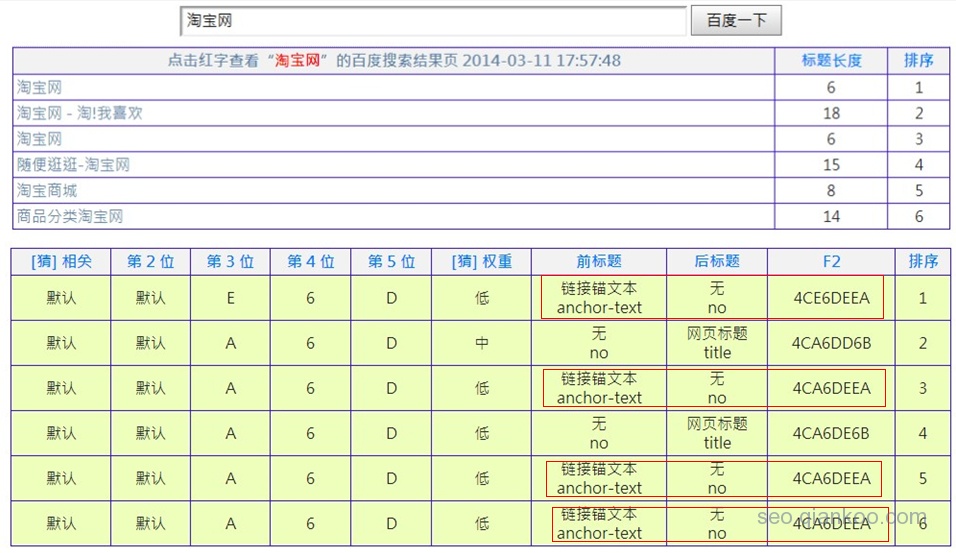Click the 前标题 column header

599,262
